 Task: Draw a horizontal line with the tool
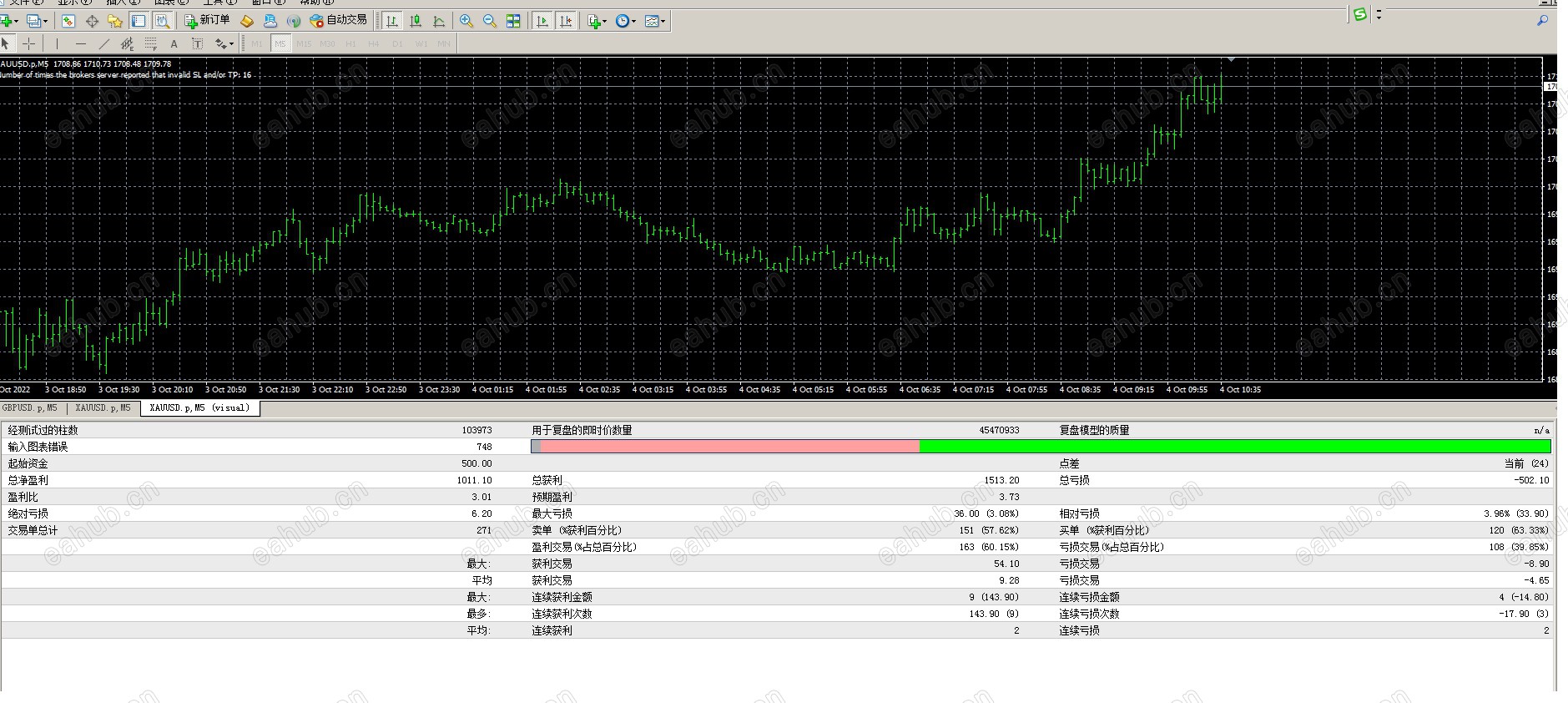80,43
